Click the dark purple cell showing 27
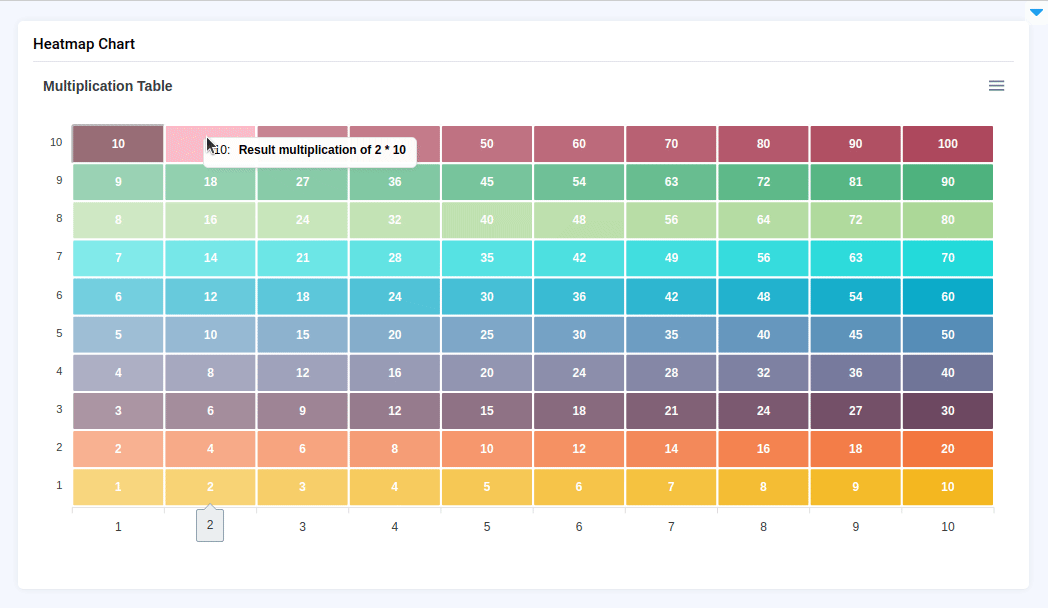 point(855,411)
